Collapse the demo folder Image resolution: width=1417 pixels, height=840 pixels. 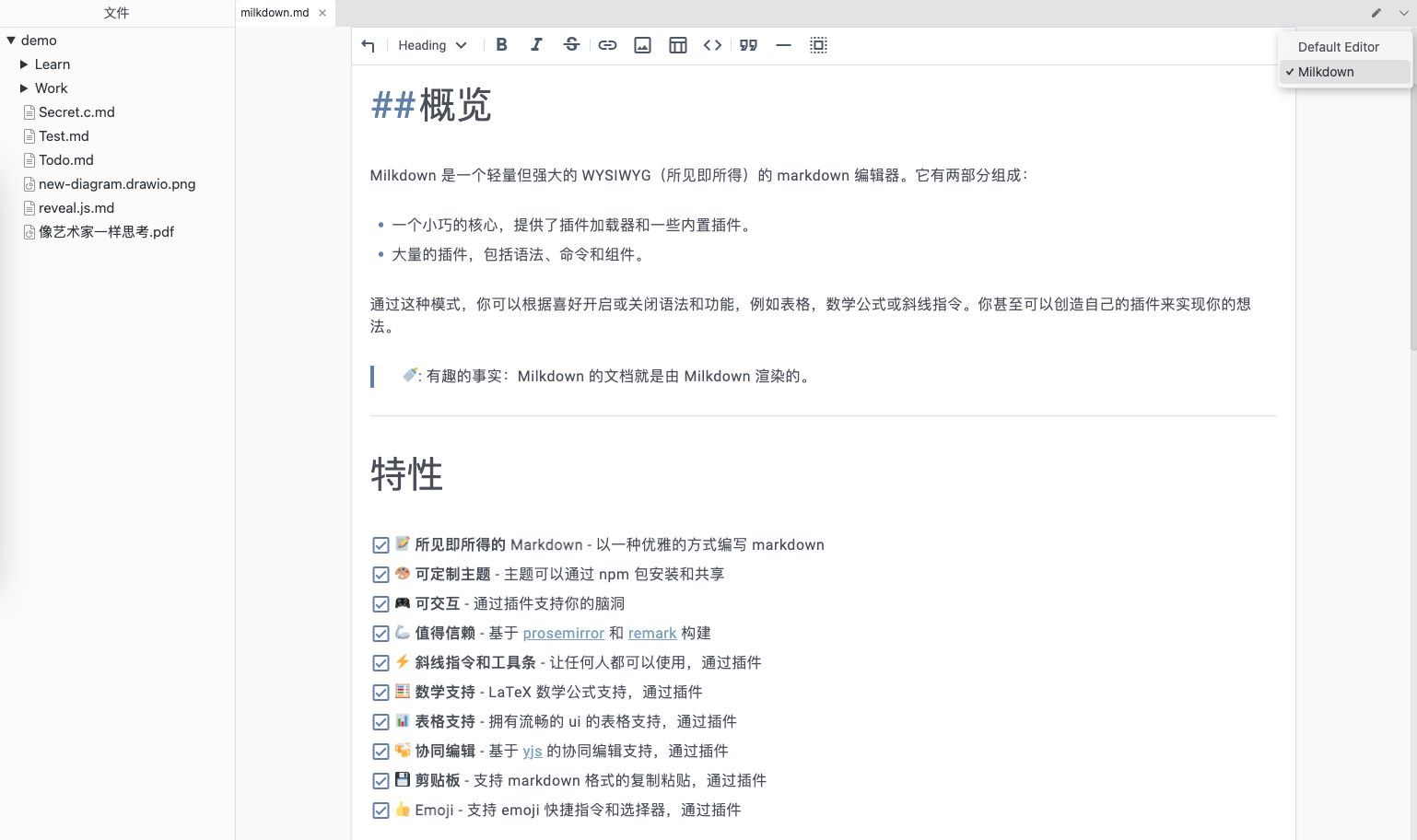click(x=11, y=41)
